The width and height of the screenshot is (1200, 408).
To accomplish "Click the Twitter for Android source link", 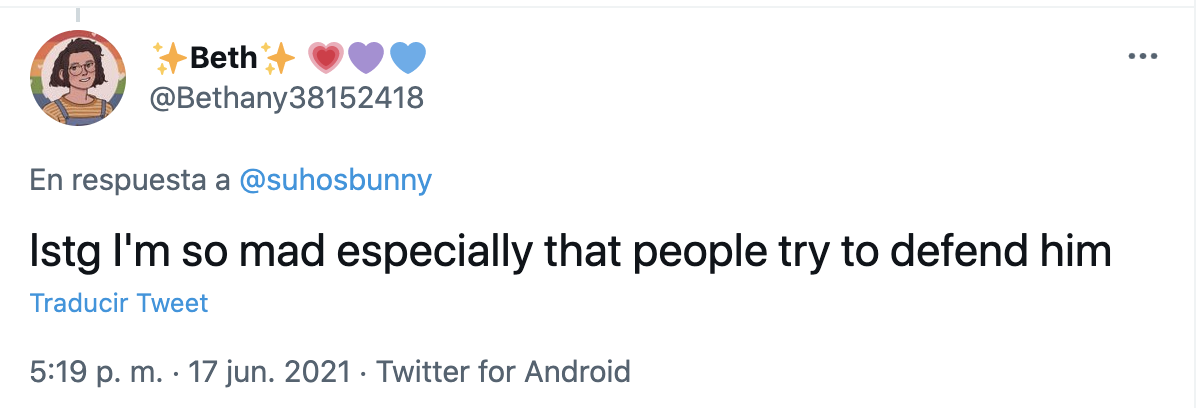I will [x=504, y=373].
